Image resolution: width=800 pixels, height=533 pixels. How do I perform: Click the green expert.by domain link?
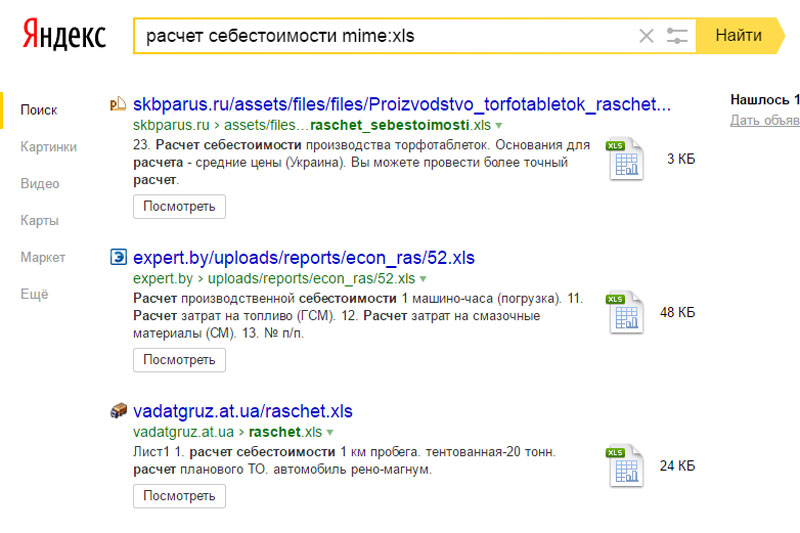pyautogui.click(x=163, y=278)
